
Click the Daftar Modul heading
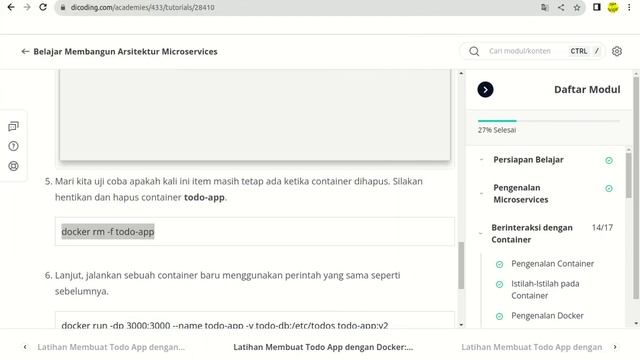click(587, 89)
